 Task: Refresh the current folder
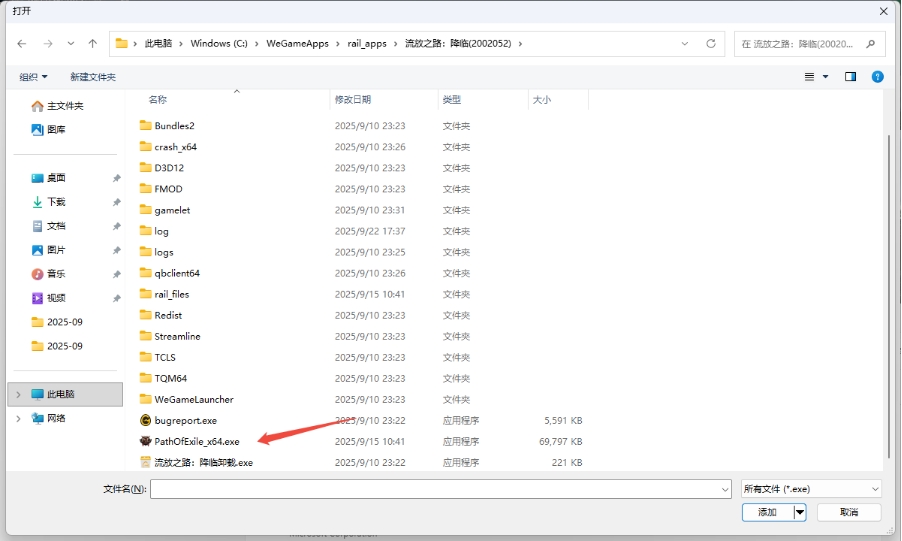[711, 44]
